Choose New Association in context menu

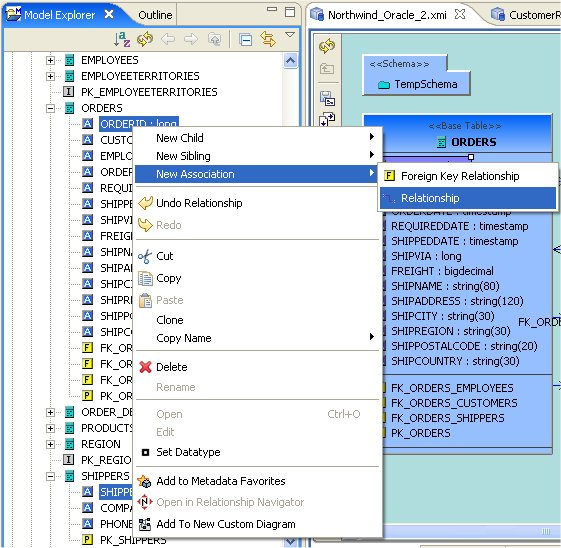[256, 174]
